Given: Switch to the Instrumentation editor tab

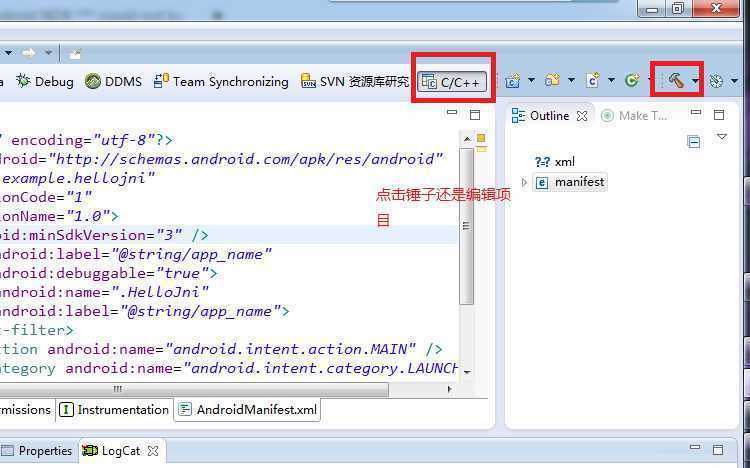Looking at the screenshot, I should click(114, 410).
